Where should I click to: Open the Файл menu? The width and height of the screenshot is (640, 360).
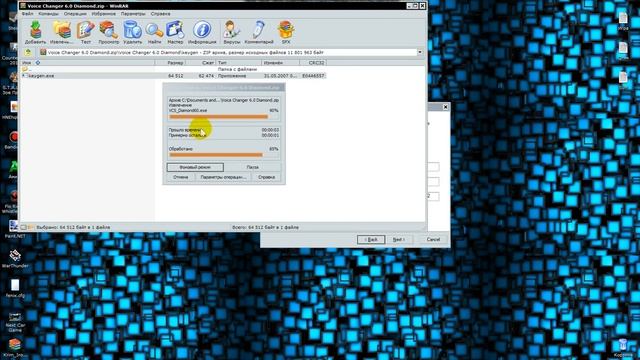(28, 14)
